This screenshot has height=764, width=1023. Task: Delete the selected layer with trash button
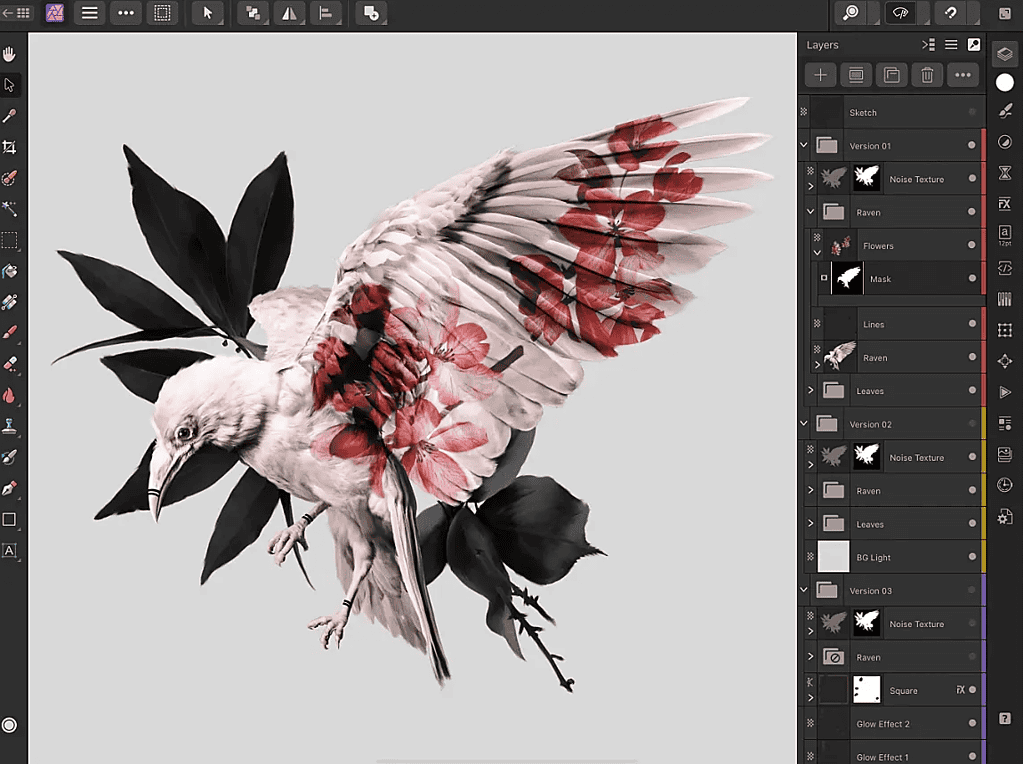tap(927, 75)
